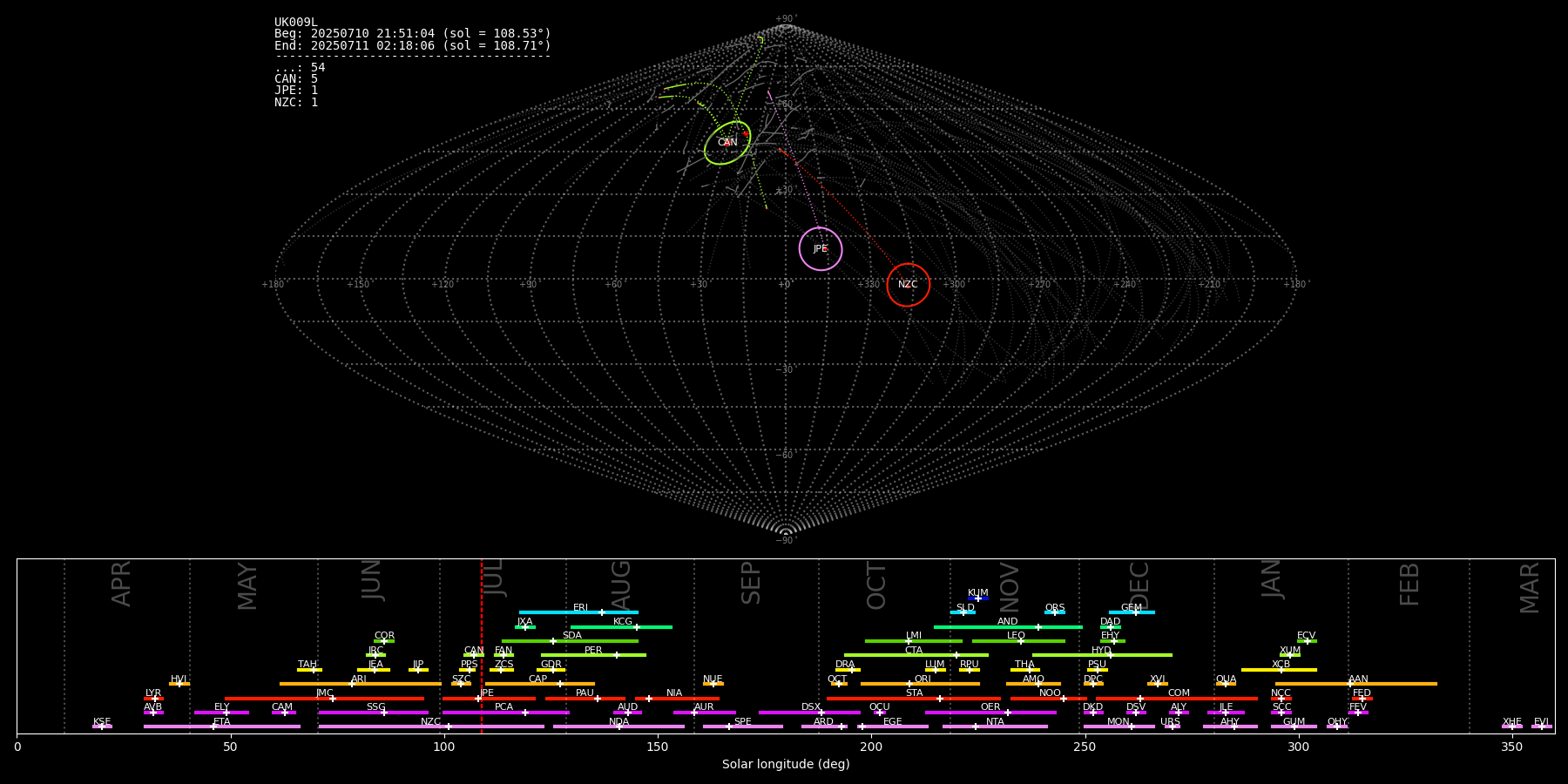Click the XCB yellow shower bar
The width and height of the screenshot is (1568, 784).
pos(1279,670)
